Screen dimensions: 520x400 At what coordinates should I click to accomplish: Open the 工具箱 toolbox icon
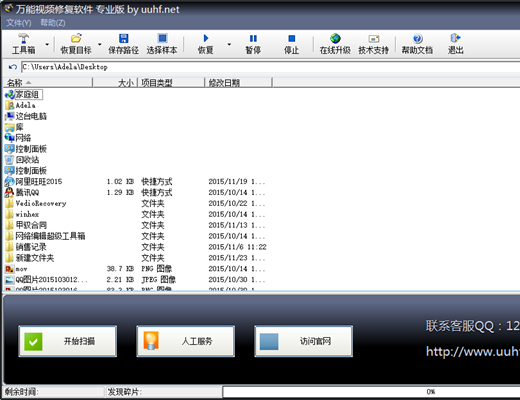[x=24, y=39]
